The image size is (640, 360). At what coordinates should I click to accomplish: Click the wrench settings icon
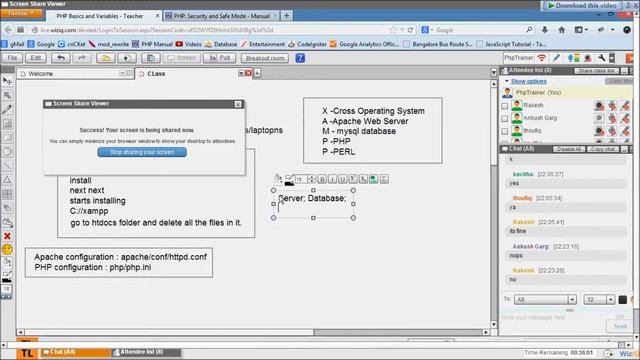(602, 58)
